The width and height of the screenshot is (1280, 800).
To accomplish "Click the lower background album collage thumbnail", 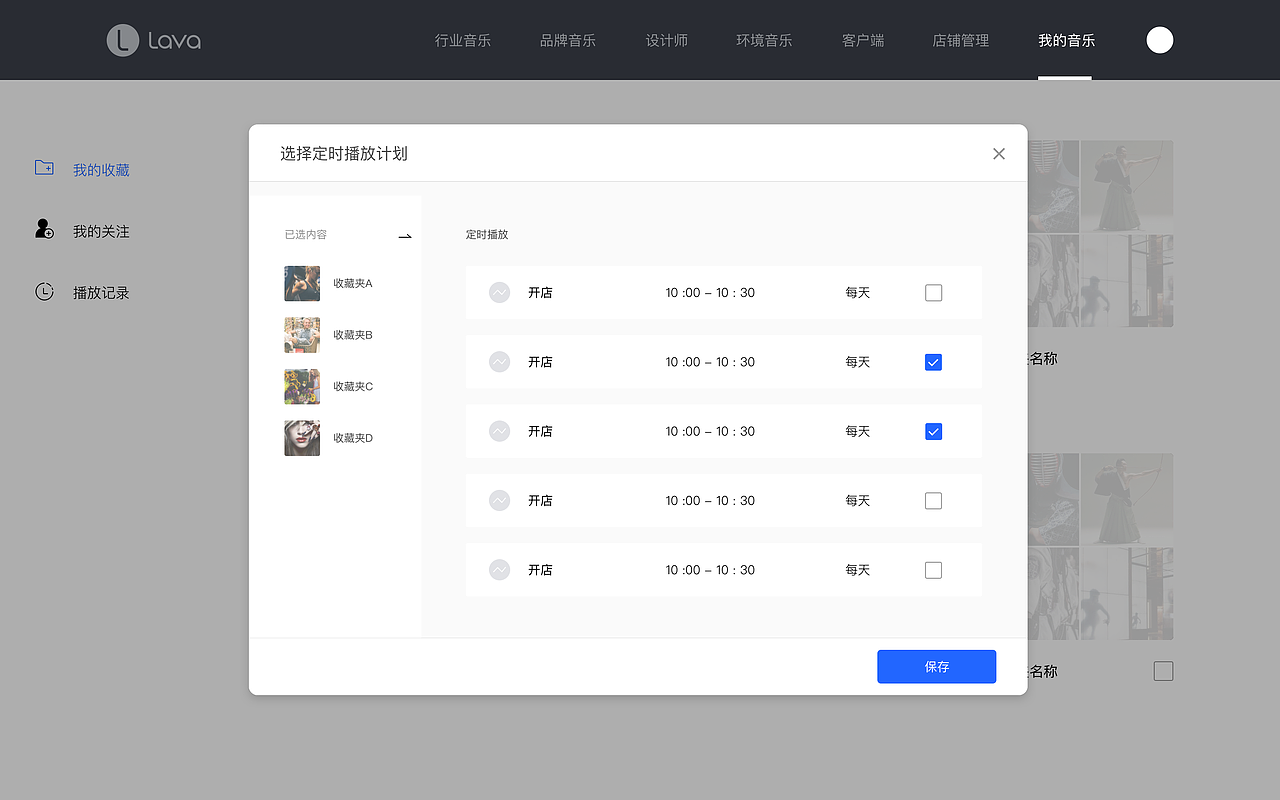I will tap(1100, 546).
